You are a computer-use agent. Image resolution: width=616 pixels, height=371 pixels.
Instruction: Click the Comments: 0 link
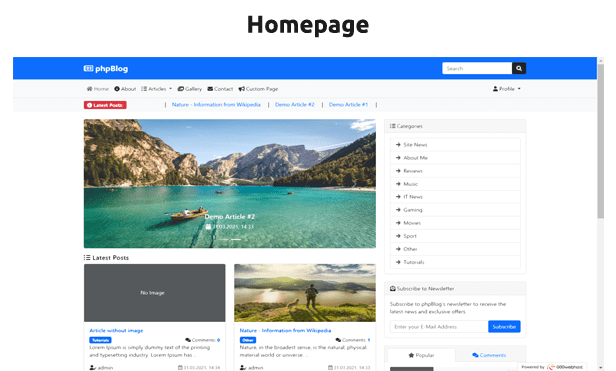click(x=203, y=340)
